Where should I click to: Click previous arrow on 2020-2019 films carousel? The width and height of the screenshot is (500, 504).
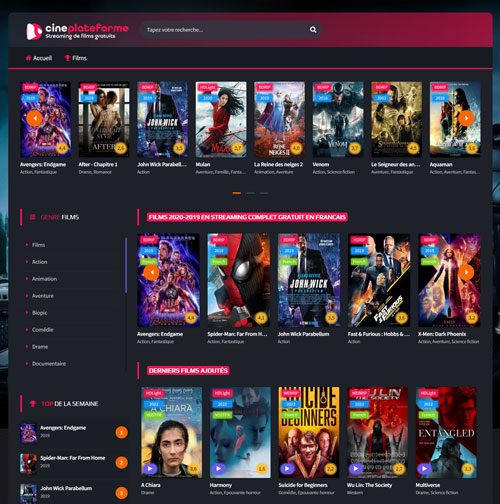[151, 272]
